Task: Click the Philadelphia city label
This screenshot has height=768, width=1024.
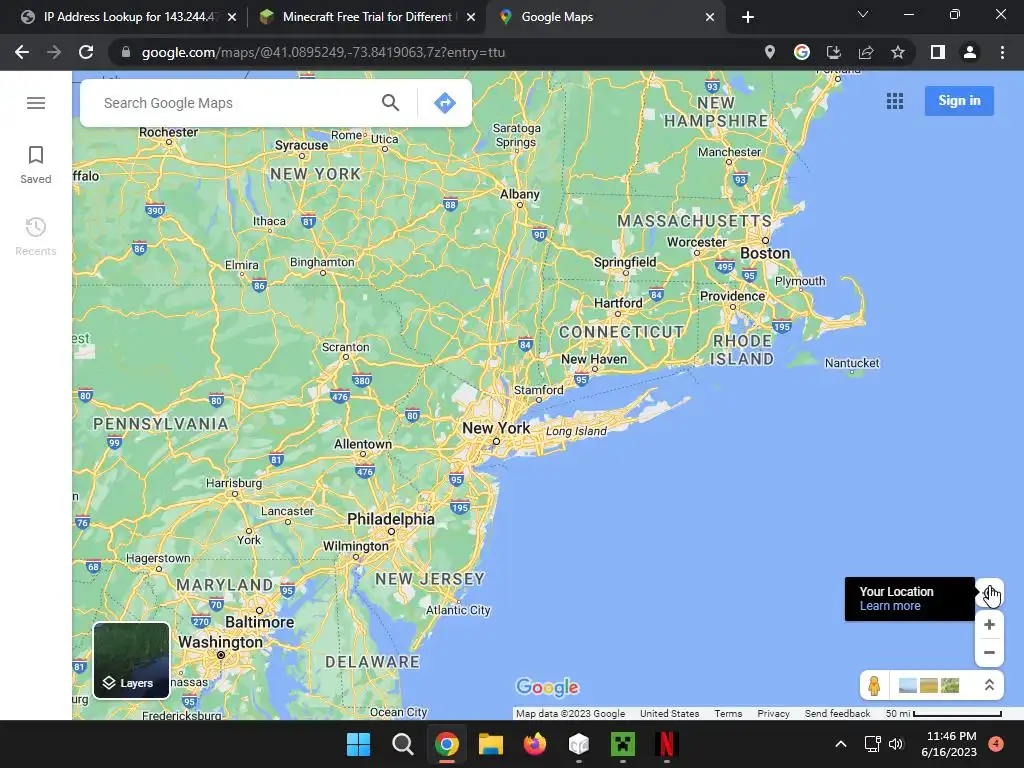Action: click(x=391, y=519)
